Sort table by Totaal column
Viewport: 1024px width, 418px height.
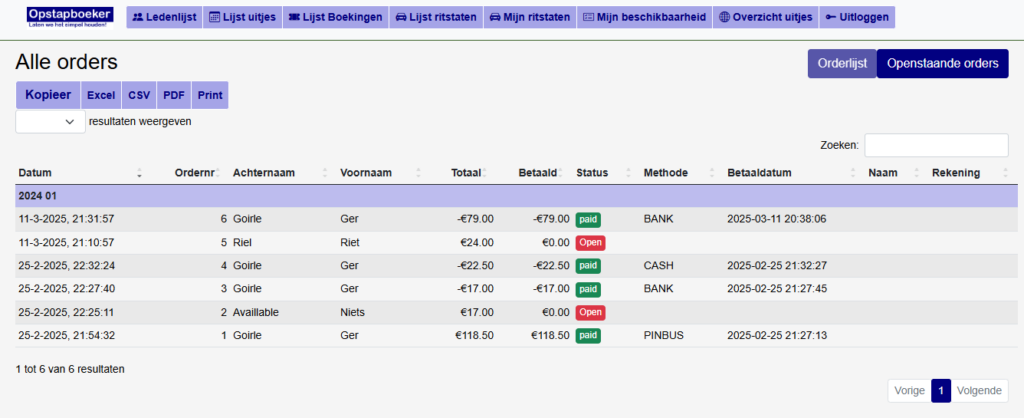pyautogui.click(x=466, y=173)
